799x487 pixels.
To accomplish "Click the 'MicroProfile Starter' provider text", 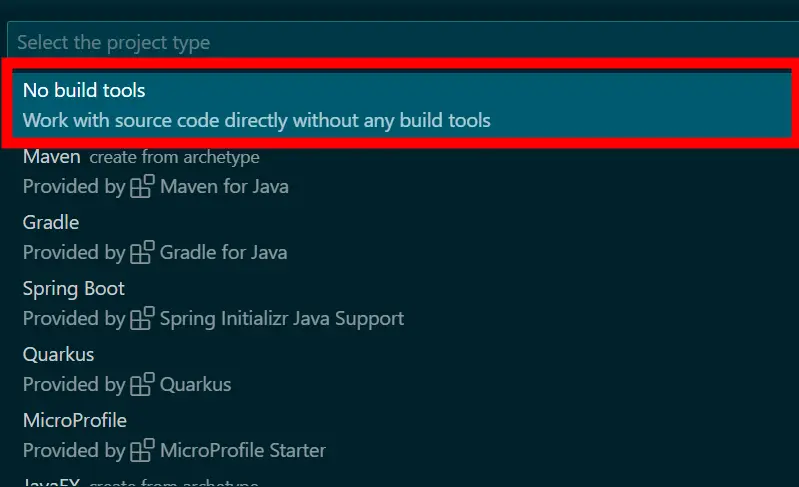I will pyautogui.click(x=243, y=451).
